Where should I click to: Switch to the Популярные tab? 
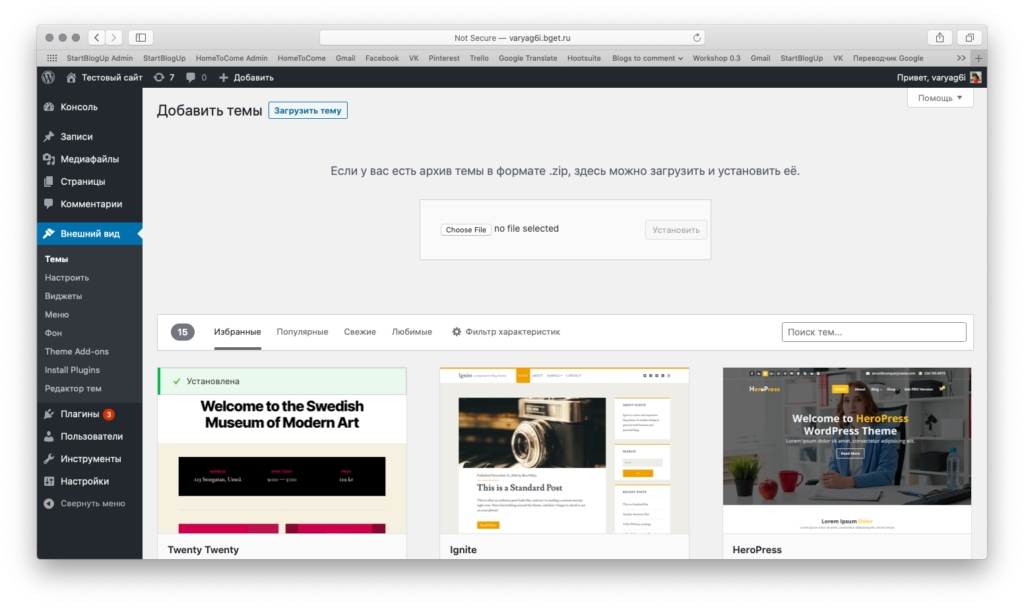point(302,332)
